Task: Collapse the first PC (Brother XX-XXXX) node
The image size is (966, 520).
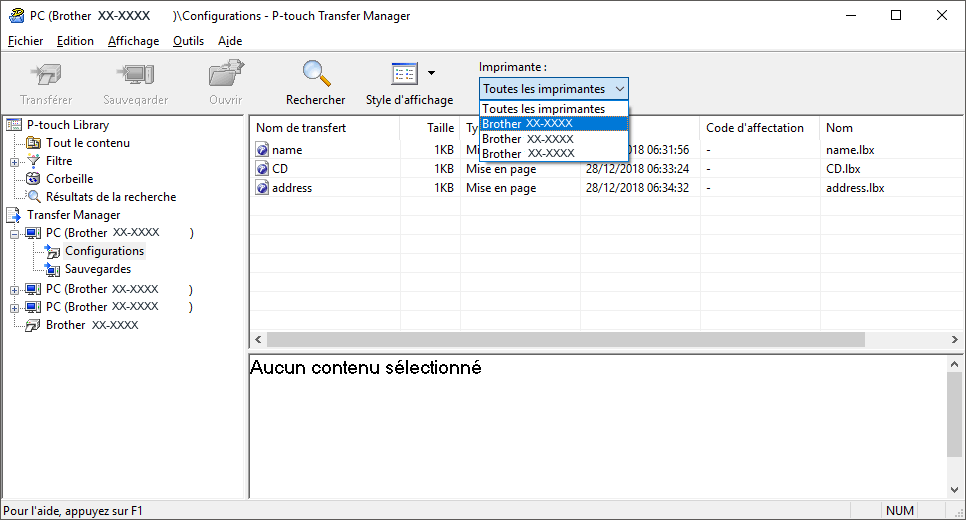Action: 14,234
